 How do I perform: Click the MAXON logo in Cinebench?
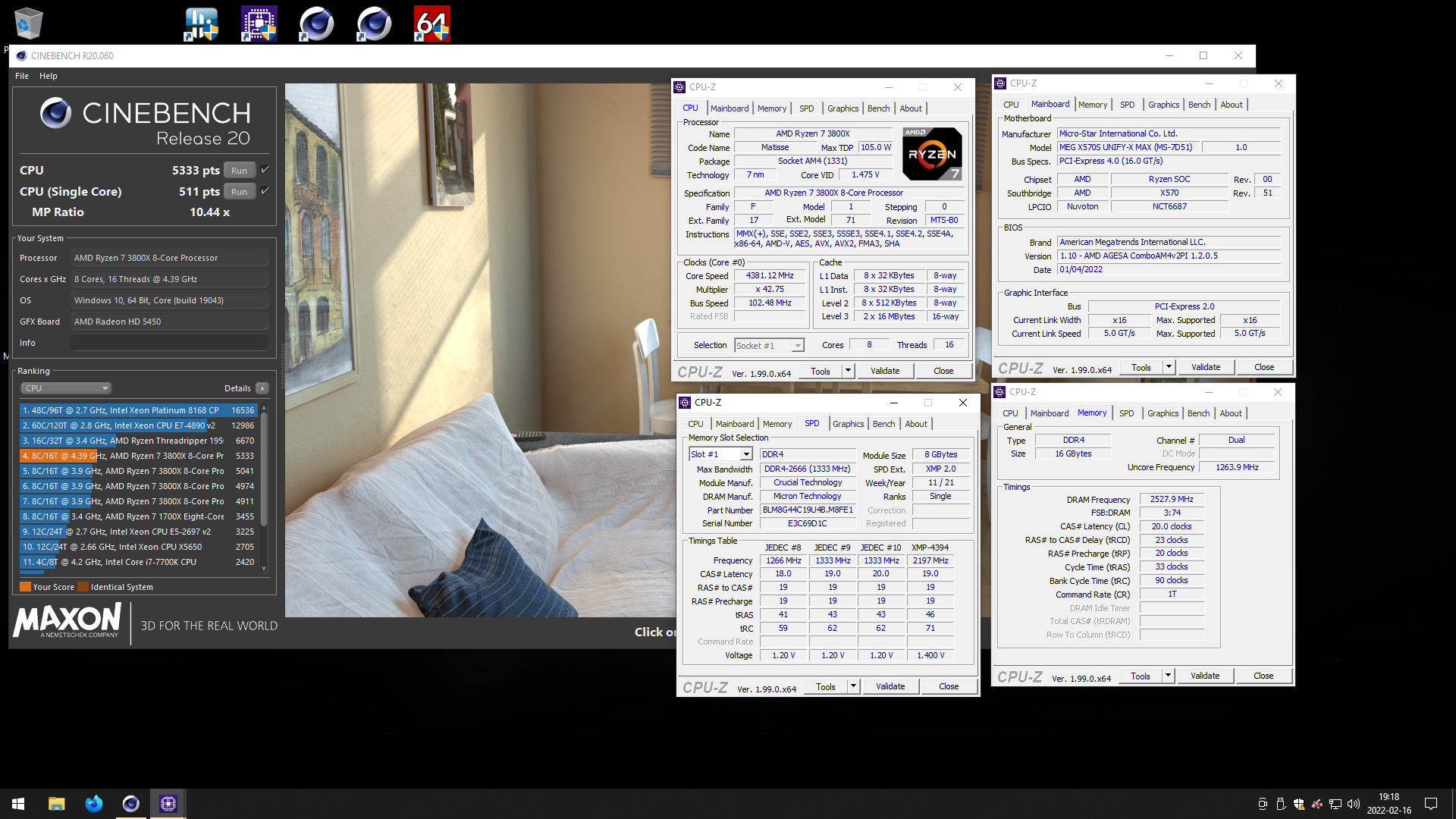click(x=67, y=621)
